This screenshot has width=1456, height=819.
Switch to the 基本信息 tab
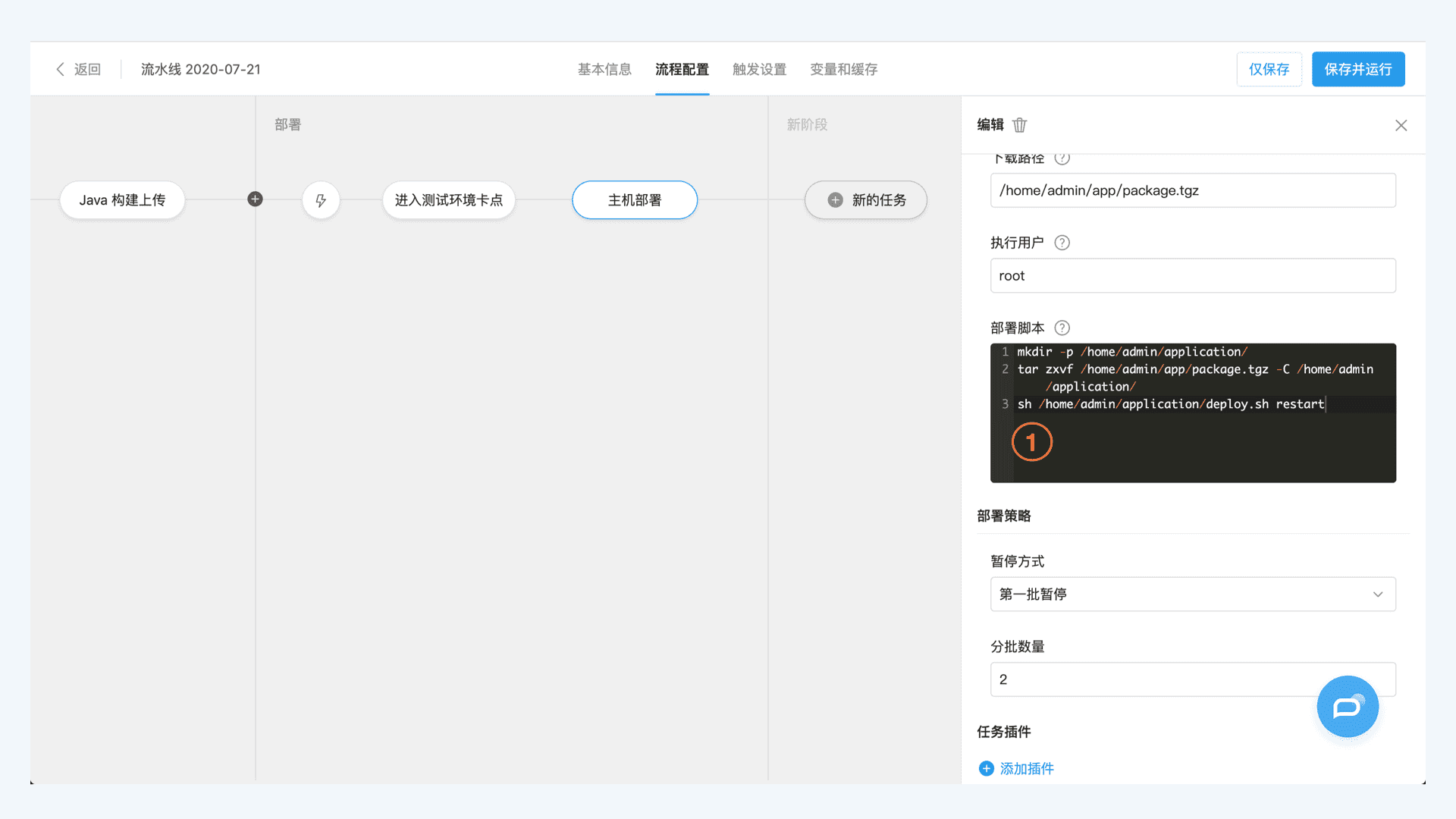coord(604,69)
